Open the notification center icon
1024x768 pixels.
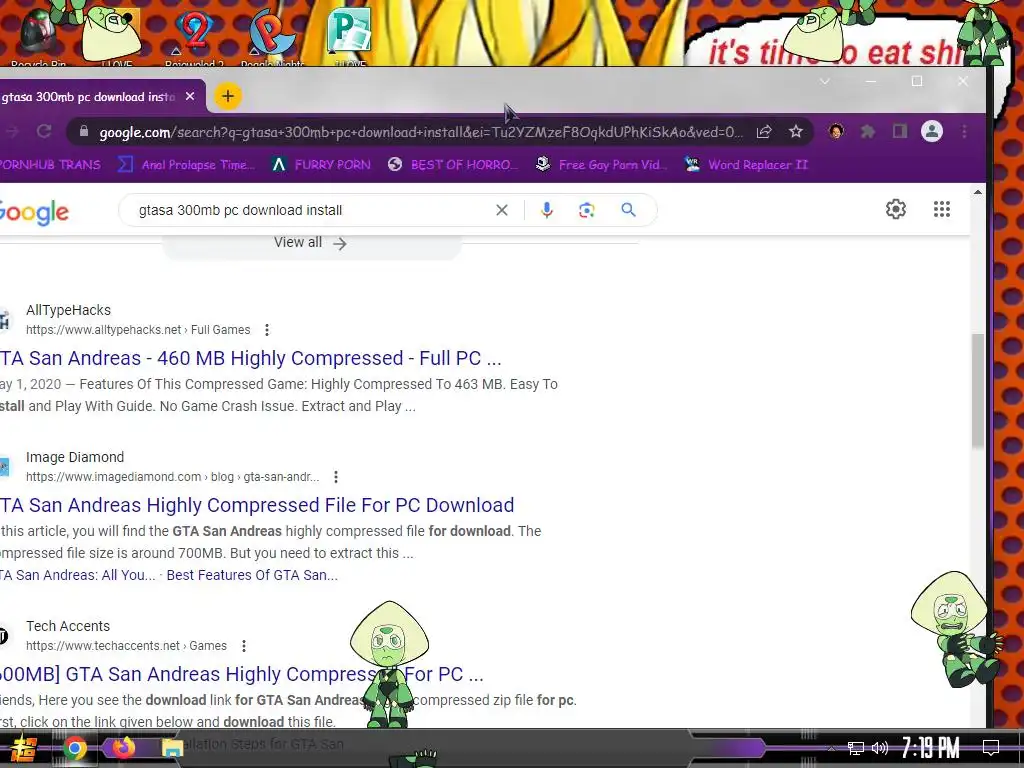point(991,748)
